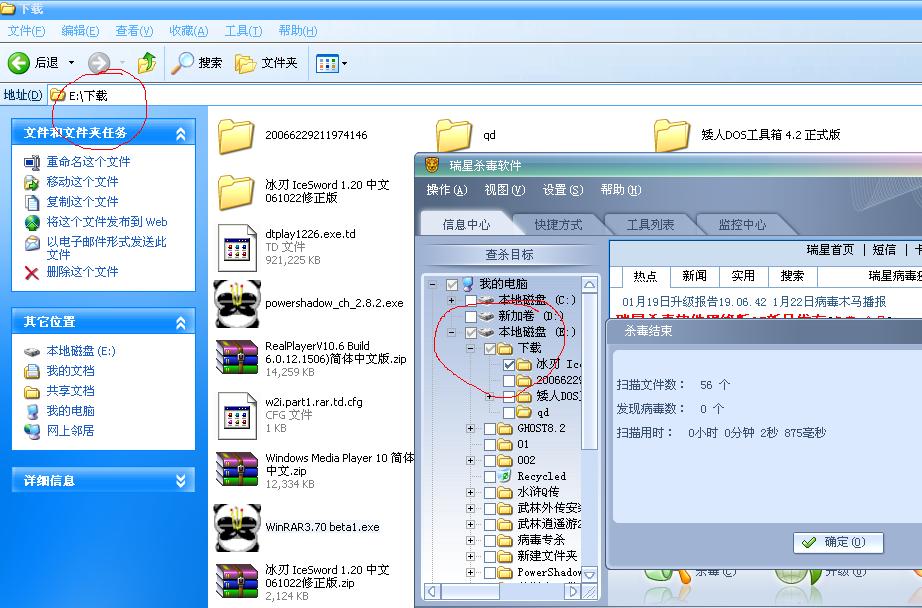Check the 20066229 folder checkbox in tree
The height and width of the screenshot is (608, 922).
tap(509, 381)
